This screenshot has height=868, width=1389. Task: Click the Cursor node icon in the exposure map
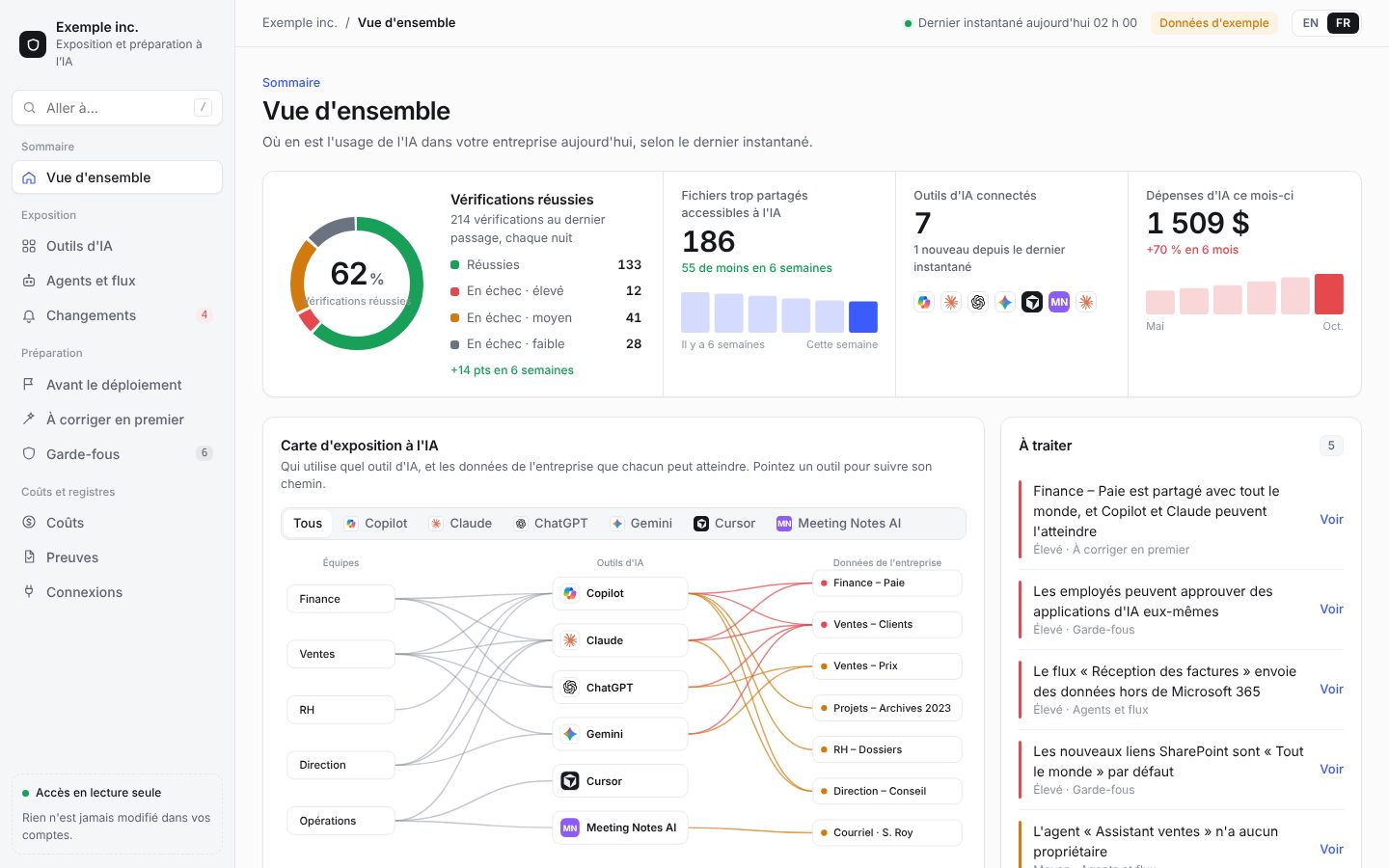tap(570, 781)
